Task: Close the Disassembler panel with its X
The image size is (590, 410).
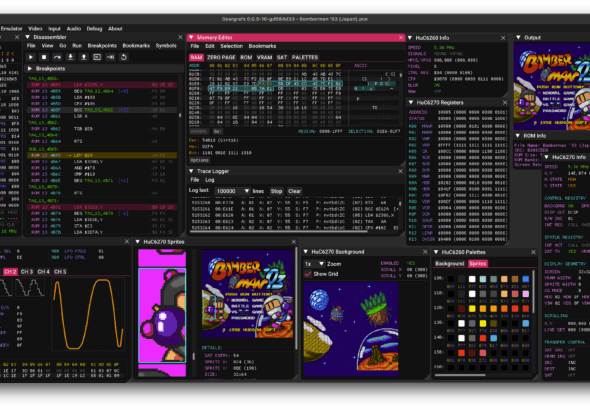Action: [x=180, y=37]
